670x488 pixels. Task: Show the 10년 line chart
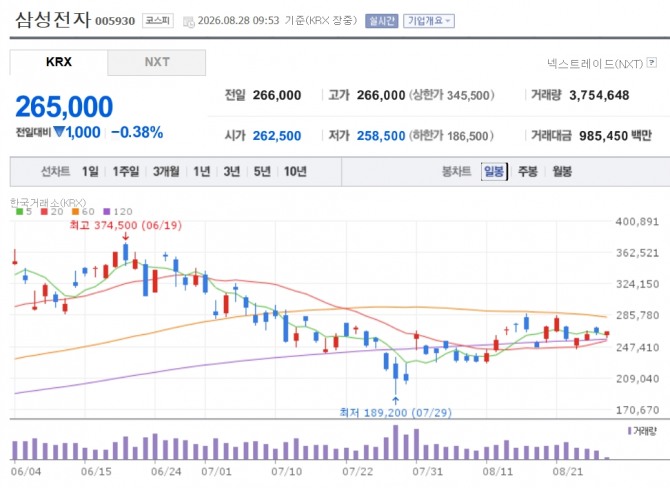(295, 172)
